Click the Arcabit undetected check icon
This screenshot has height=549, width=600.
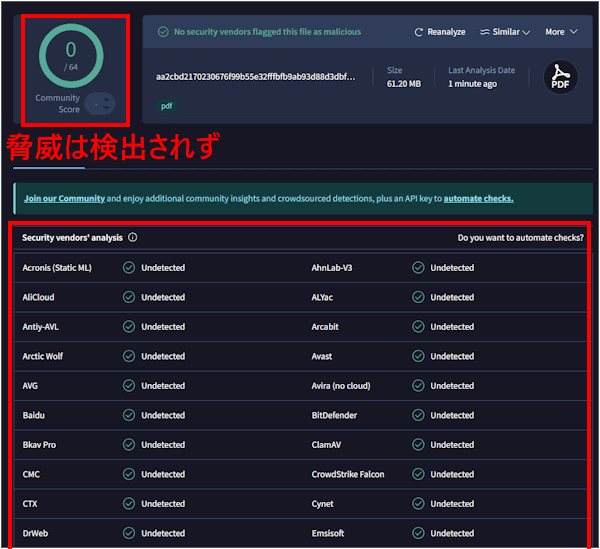[418, 326]
